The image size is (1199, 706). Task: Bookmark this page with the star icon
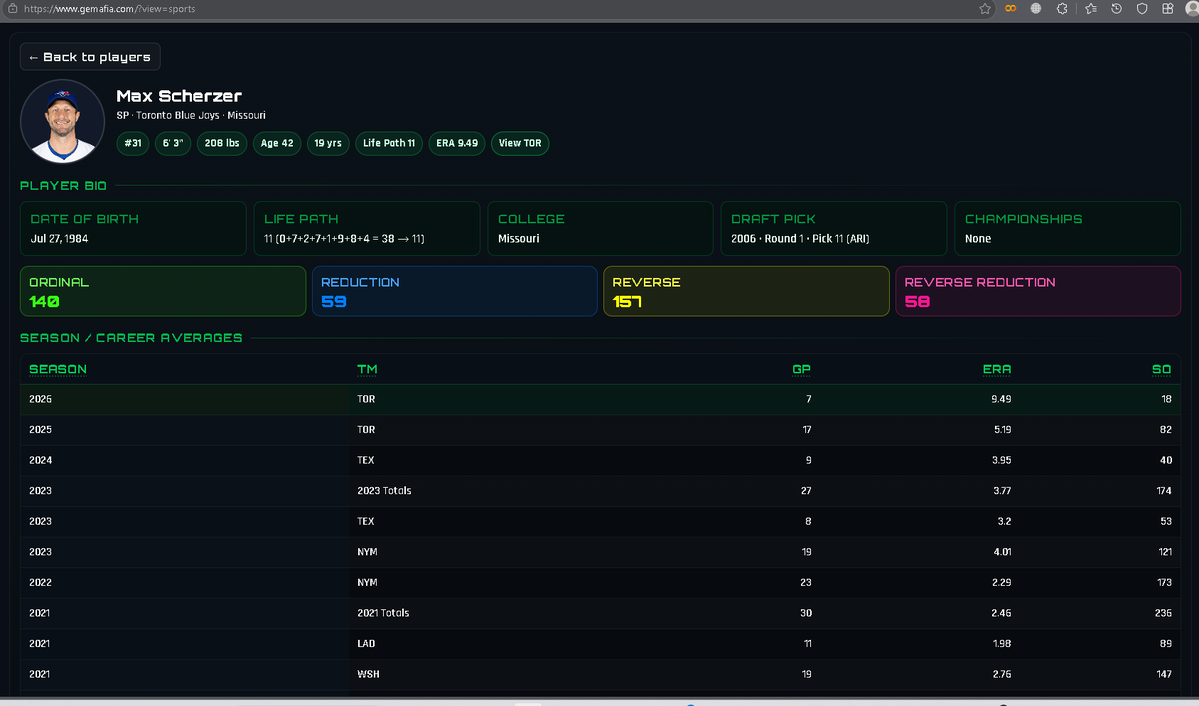coord(985,8)
